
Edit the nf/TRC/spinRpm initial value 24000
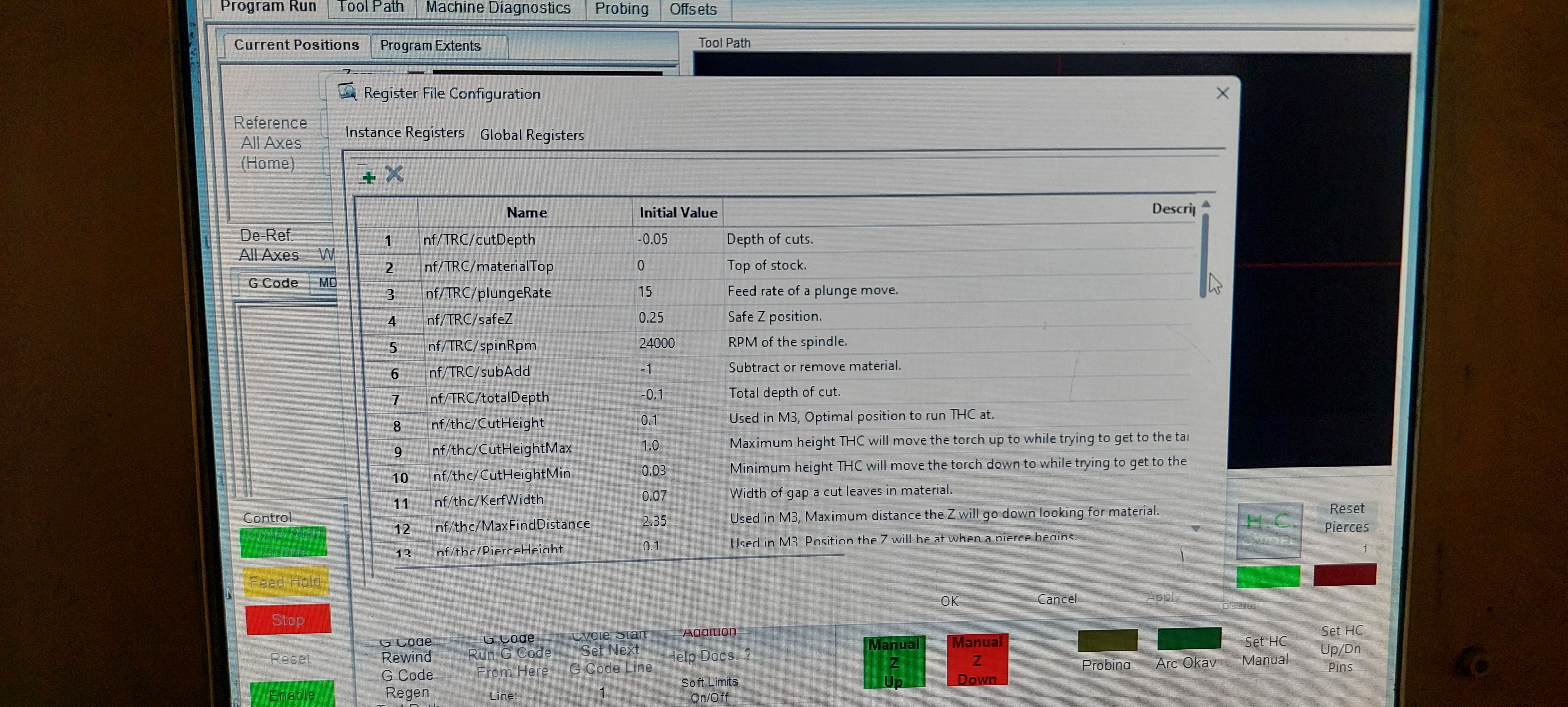[658, 343]
